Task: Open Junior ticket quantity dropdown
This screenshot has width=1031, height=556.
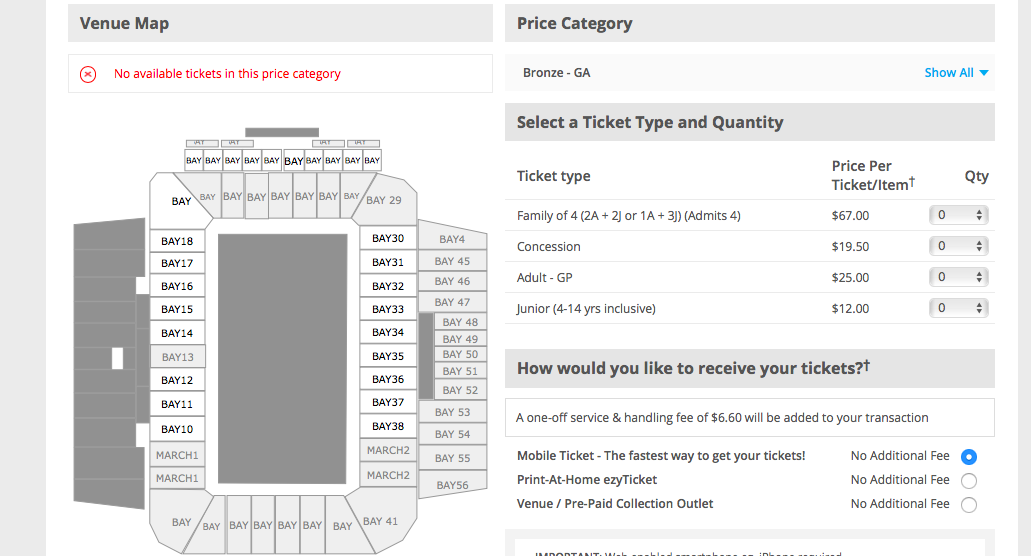Action: [x=959, y=308]
